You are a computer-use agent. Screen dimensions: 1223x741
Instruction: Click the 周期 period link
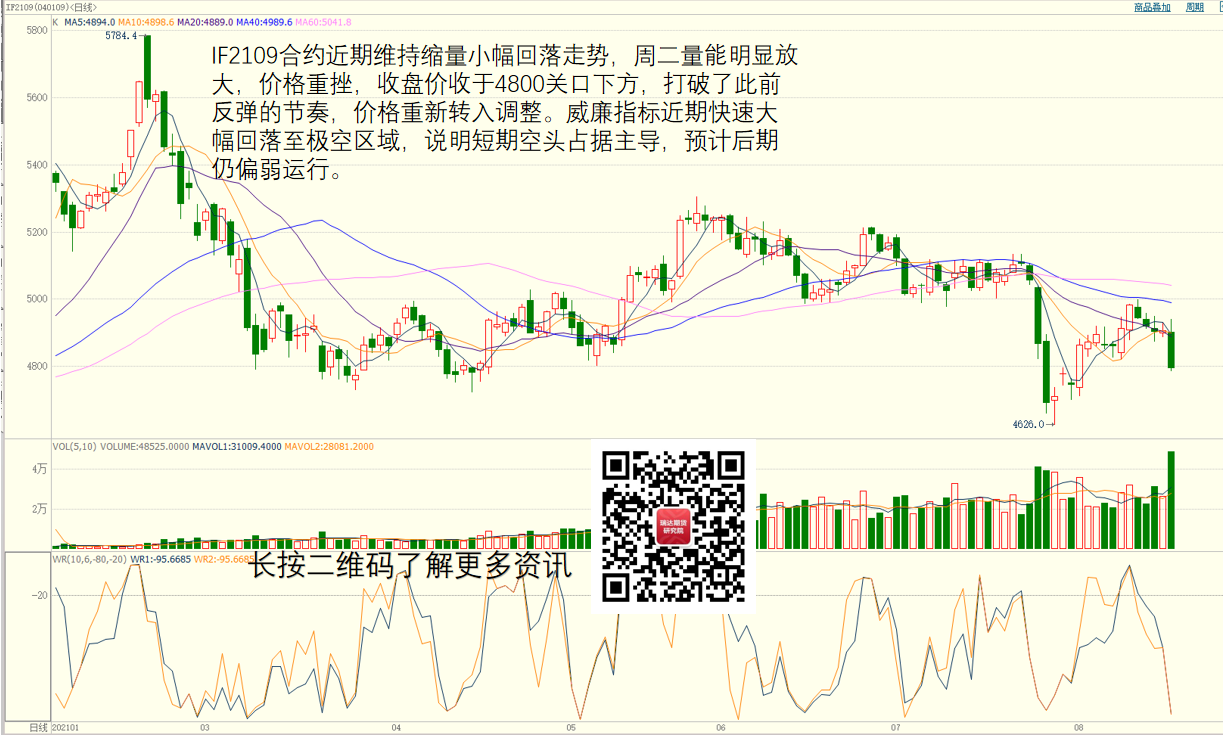coord(1194,7)
